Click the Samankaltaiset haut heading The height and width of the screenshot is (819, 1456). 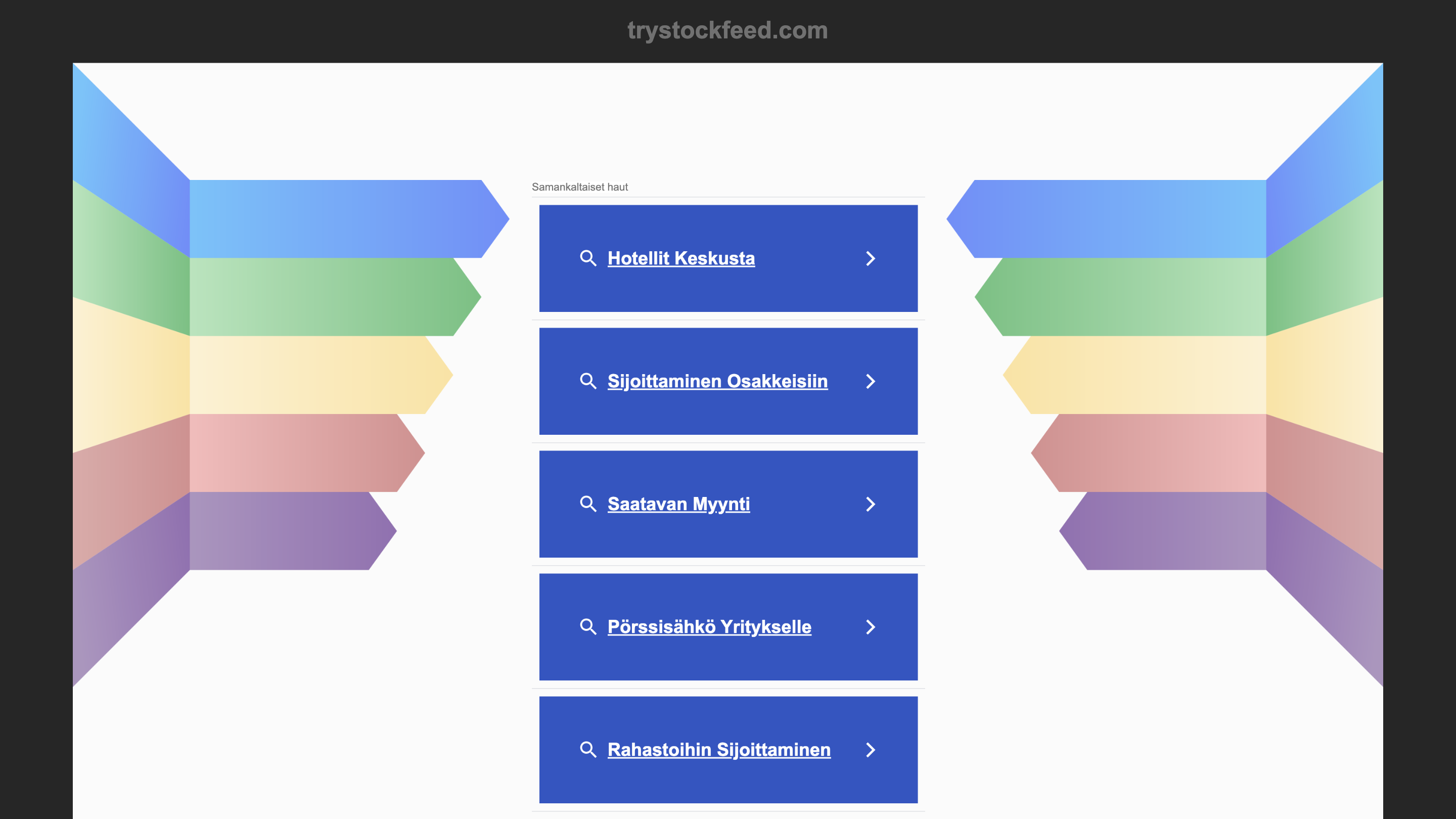coord(580,187)
